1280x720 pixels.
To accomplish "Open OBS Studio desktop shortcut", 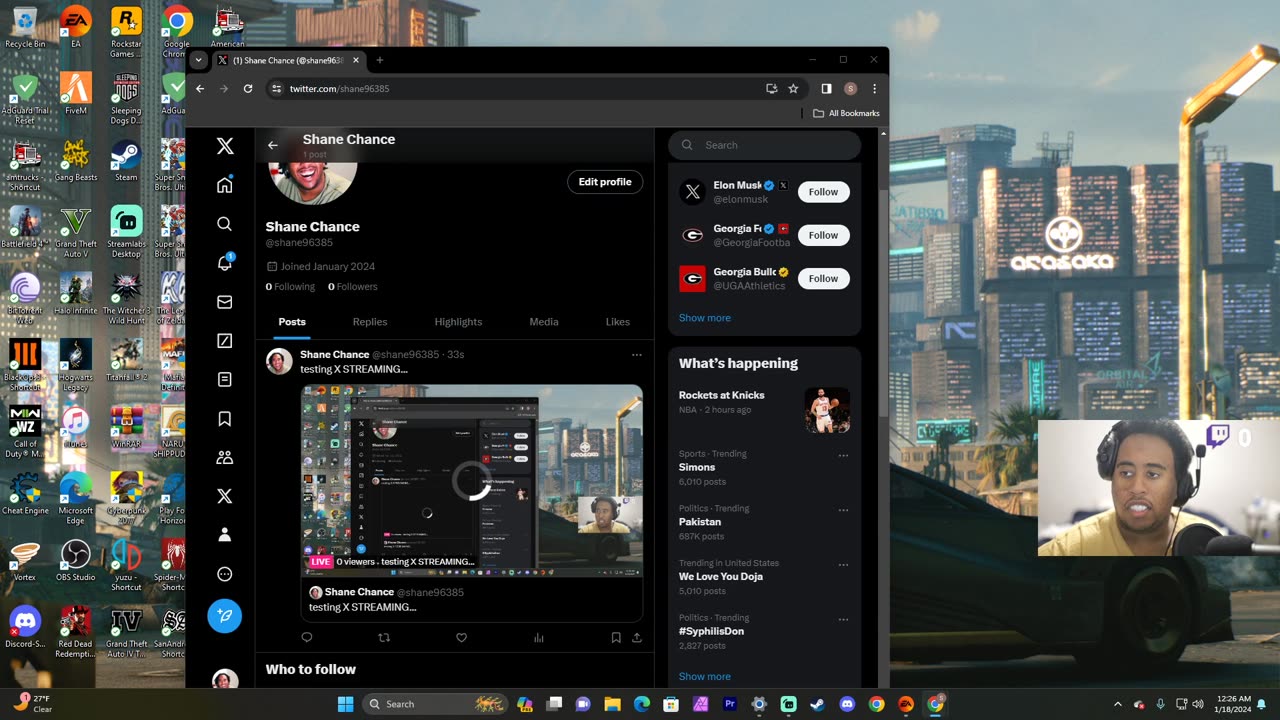I will (x=76, y=561).
